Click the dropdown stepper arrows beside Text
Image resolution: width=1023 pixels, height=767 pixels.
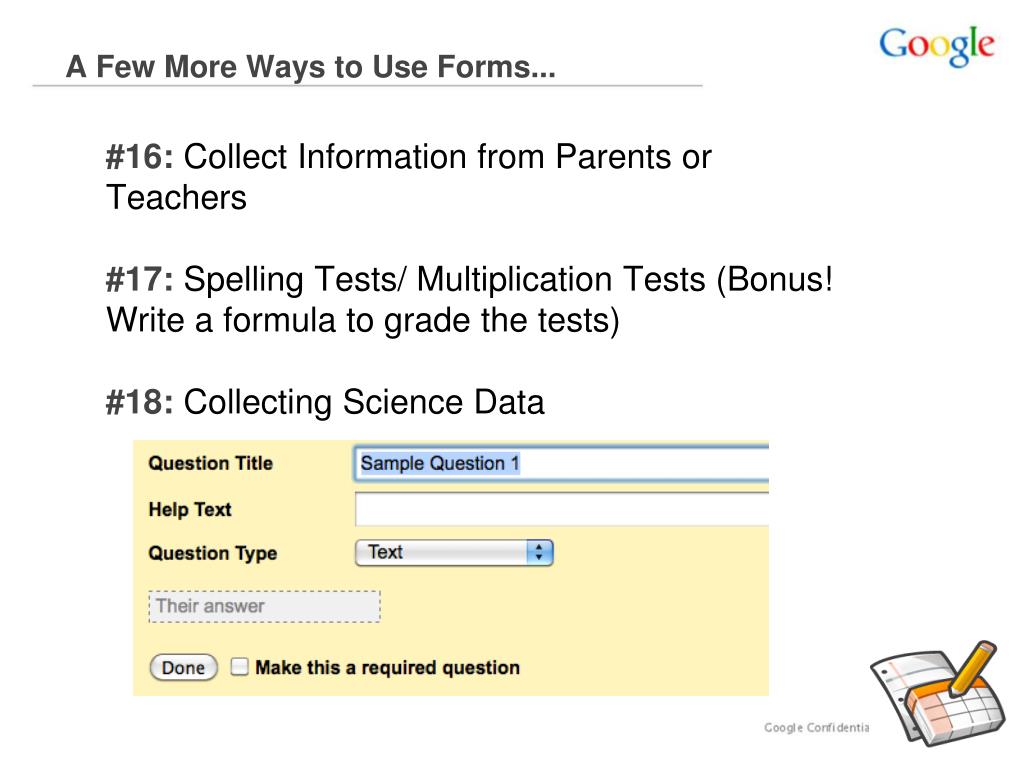[x=539, y=552]
